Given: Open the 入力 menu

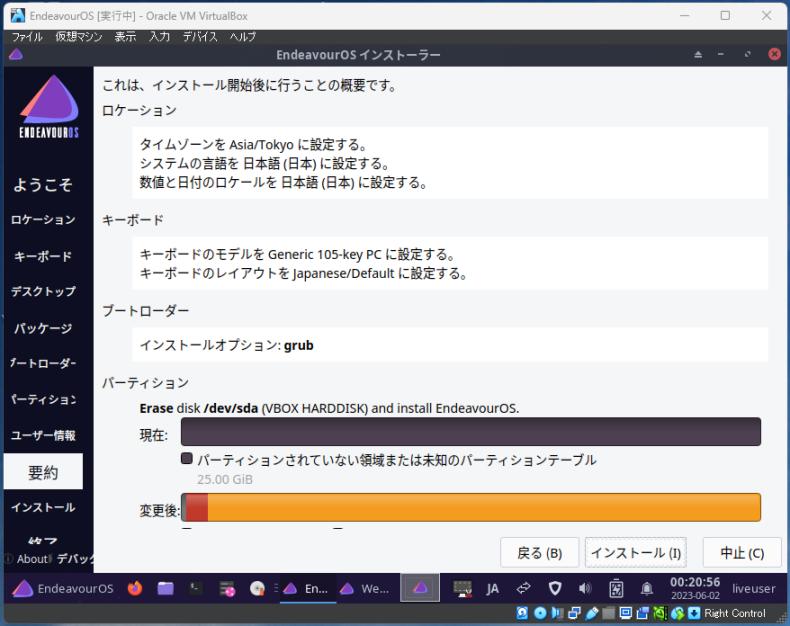Looking at the screenshot, I should tap(160, 37).
